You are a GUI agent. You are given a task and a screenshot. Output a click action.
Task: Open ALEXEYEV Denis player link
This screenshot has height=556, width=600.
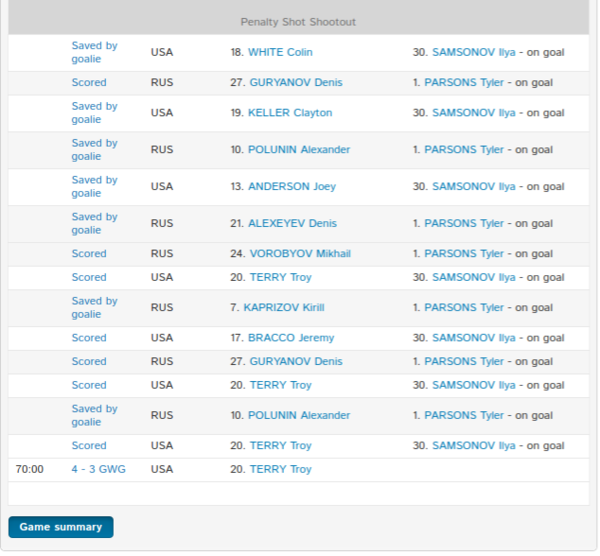tap(292, 223)
